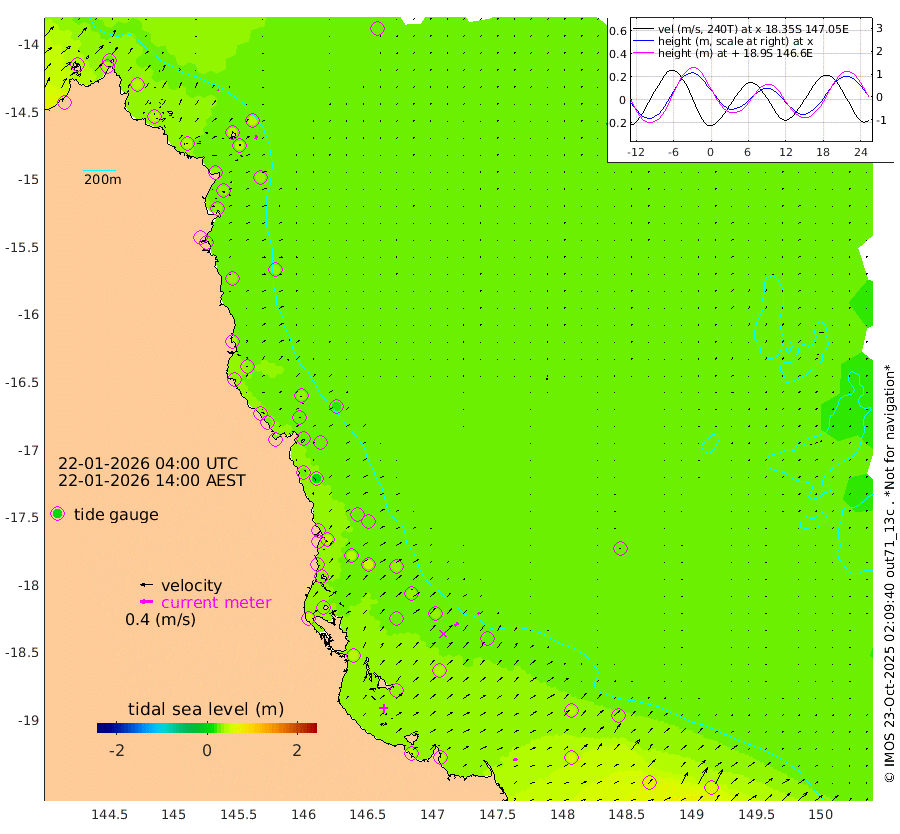The height and width of the screenshot is (834, 900).
Task: Click the longitude label '146.5'
Action: (x=367, y=814)
